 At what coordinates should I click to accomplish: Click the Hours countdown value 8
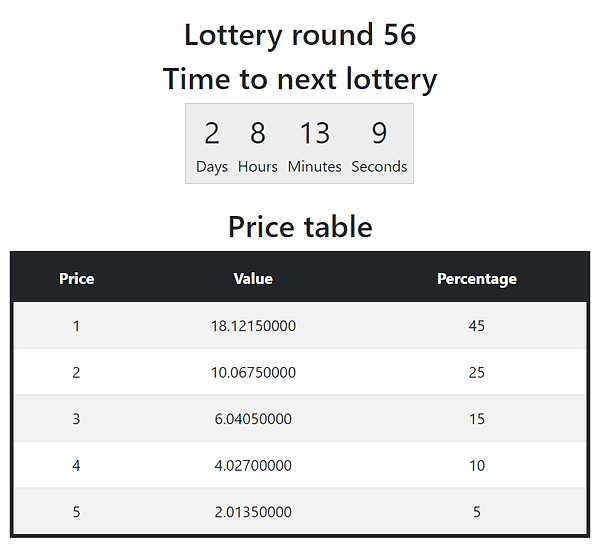point(258,133)
